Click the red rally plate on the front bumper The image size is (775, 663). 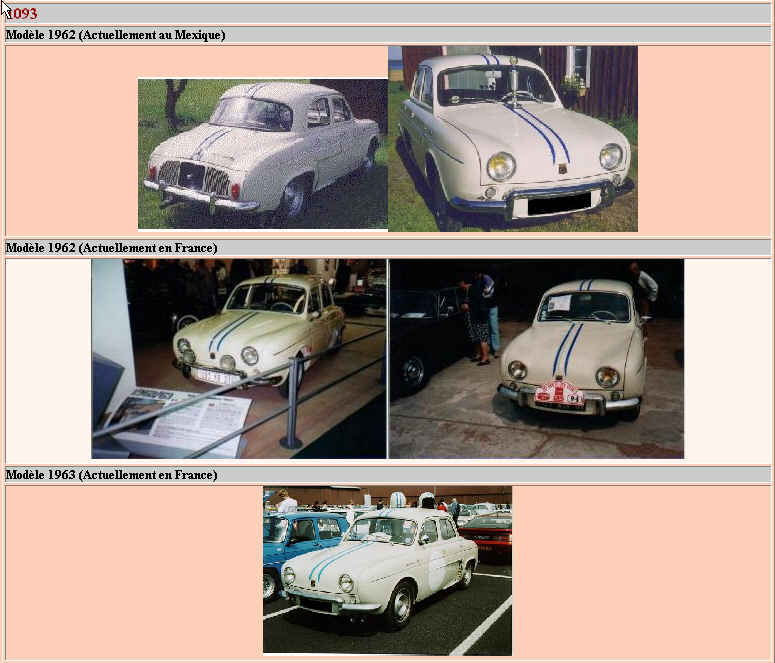559,394
